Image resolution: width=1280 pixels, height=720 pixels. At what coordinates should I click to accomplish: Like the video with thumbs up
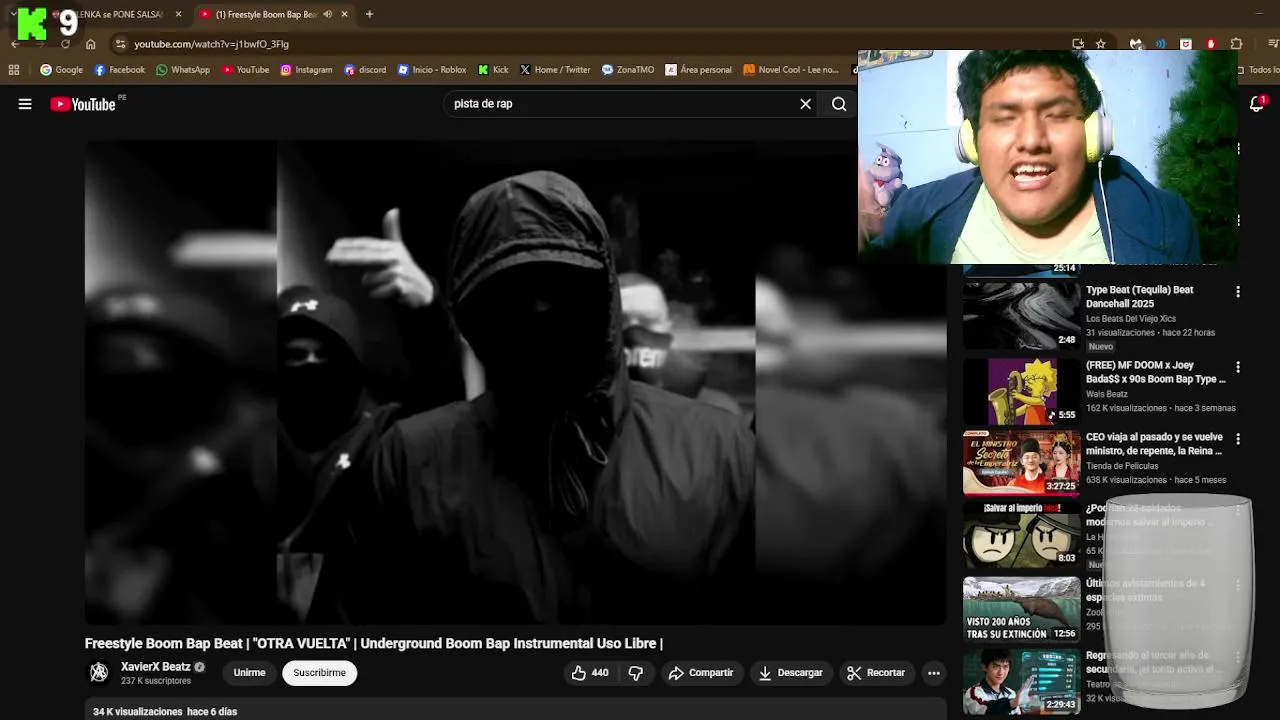point(590,673)
